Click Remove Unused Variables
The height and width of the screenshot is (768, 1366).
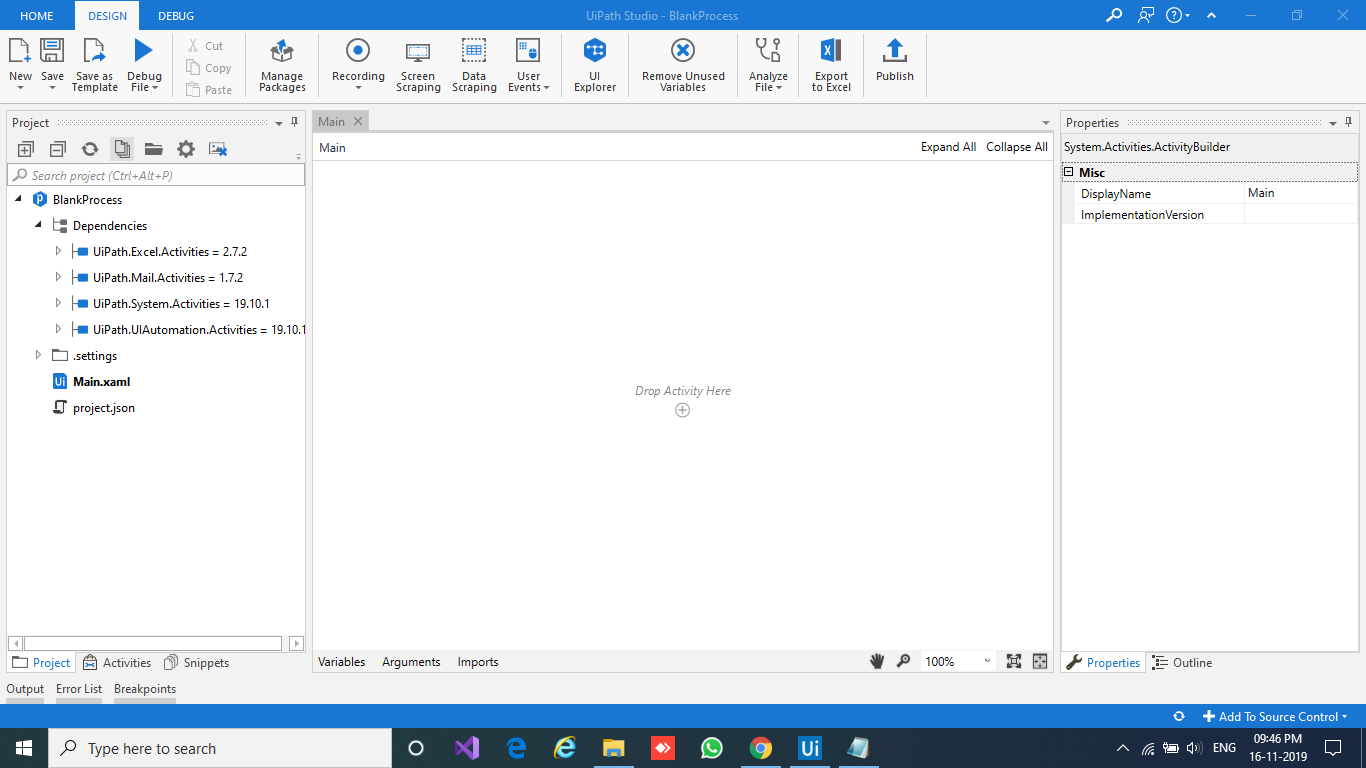(683, 64)
